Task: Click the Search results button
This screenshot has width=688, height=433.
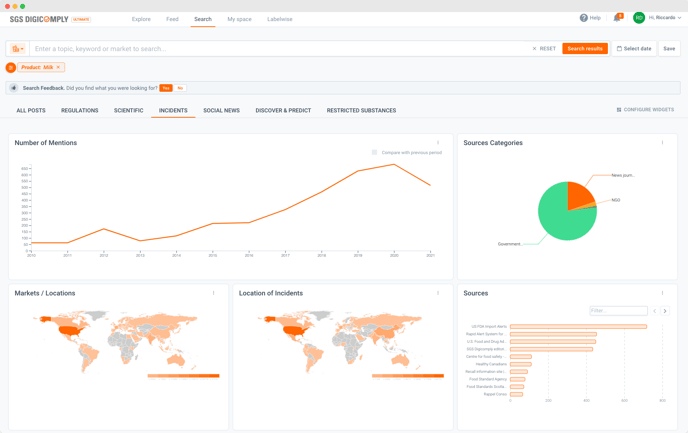Action: pyautogui.click(x=585, y=48)
